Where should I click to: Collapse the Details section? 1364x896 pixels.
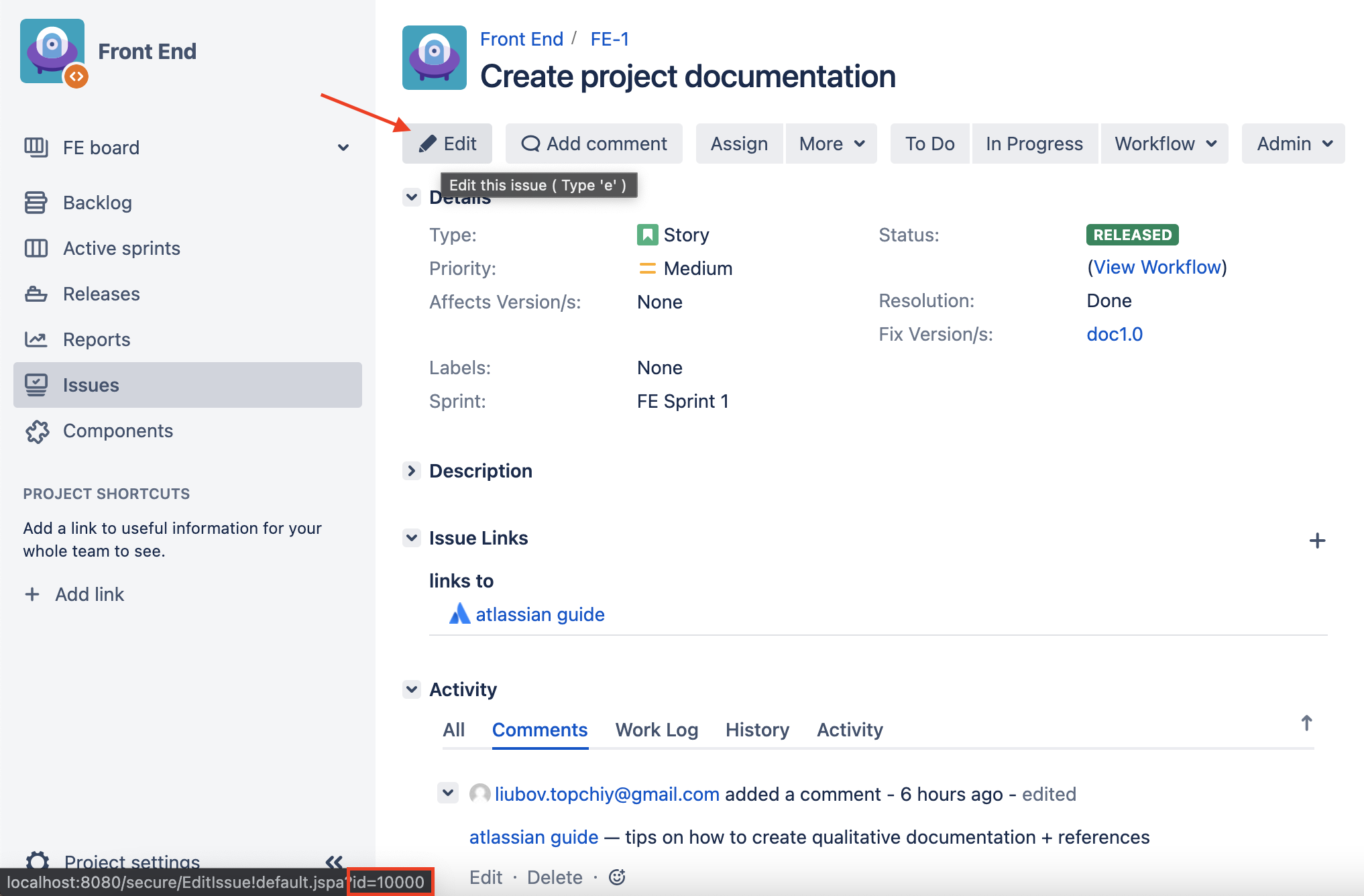(412, 197)
